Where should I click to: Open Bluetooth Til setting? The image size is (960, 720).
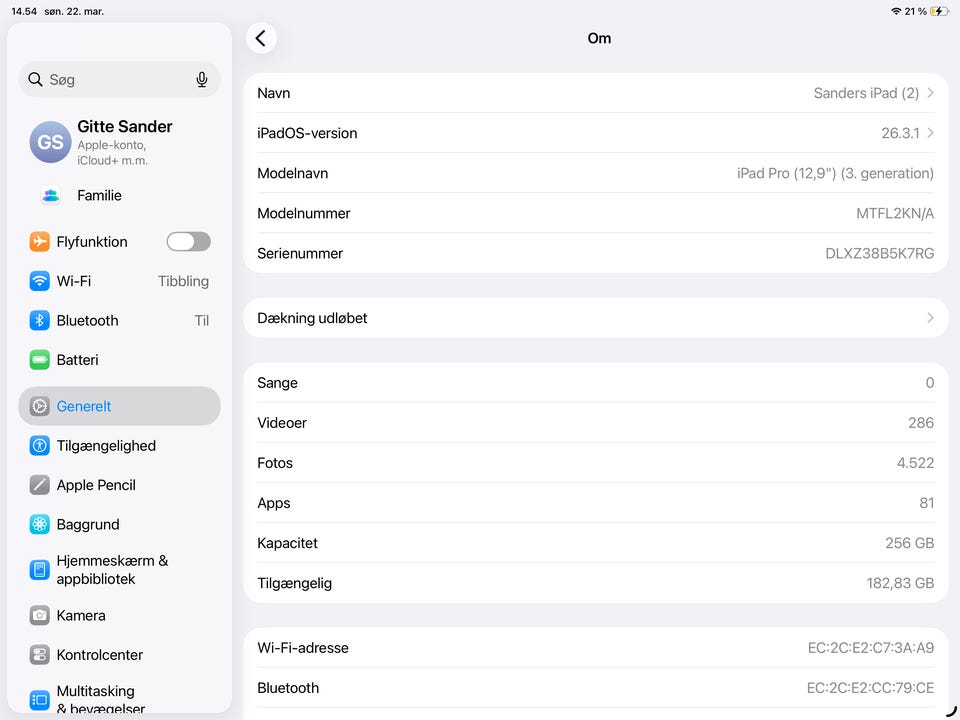tap(119, 320)
